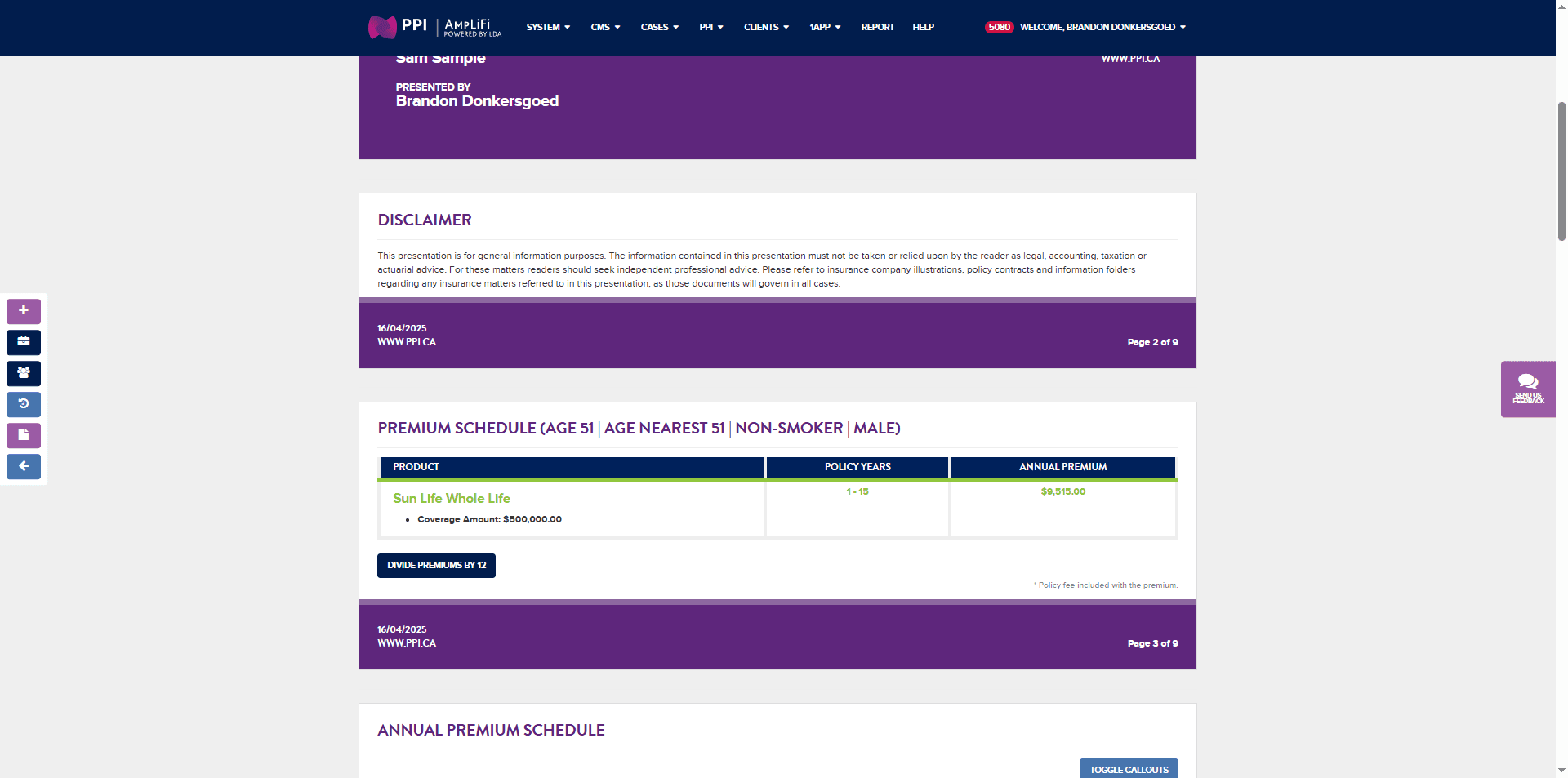Click the history clock icon in sidebar
The height and width of the screenshot is (778, 1568).
(x=24, y=404)
